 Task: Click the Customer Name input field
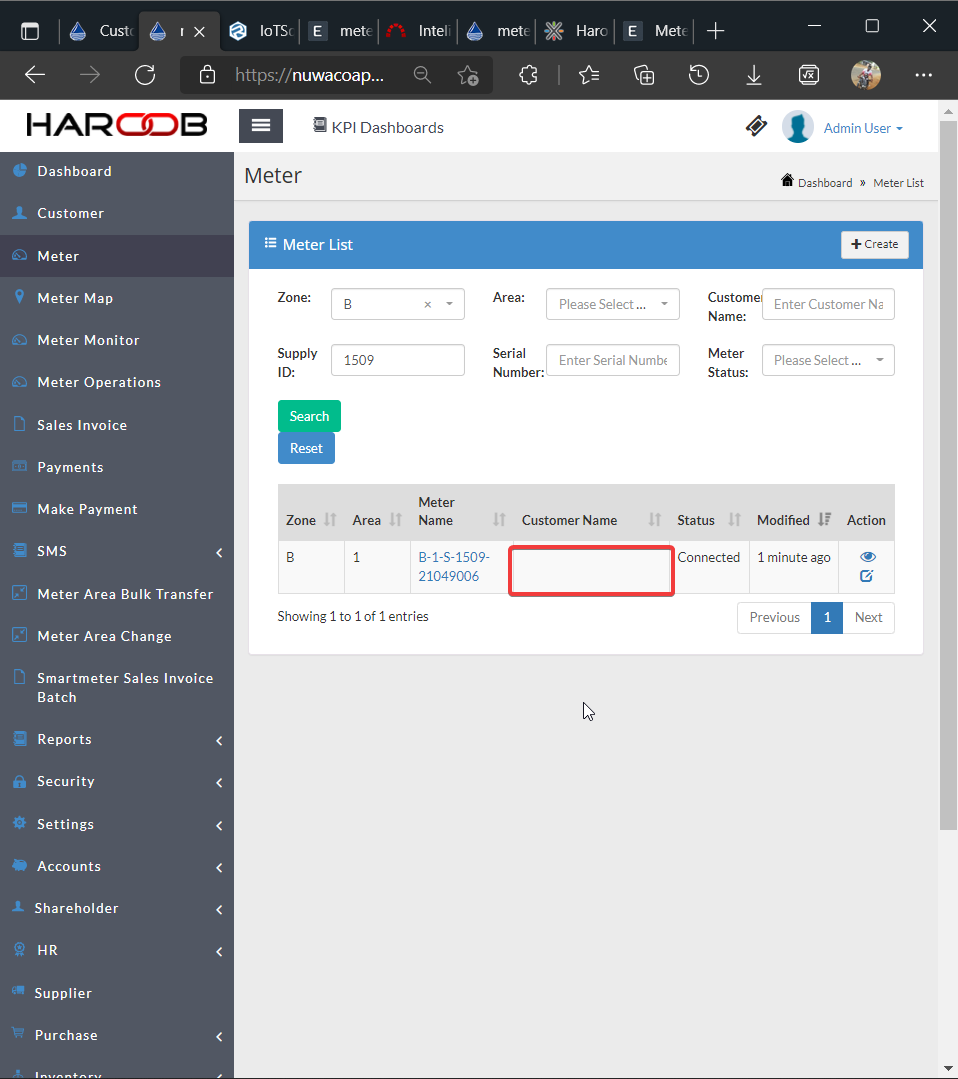[828, 304]
